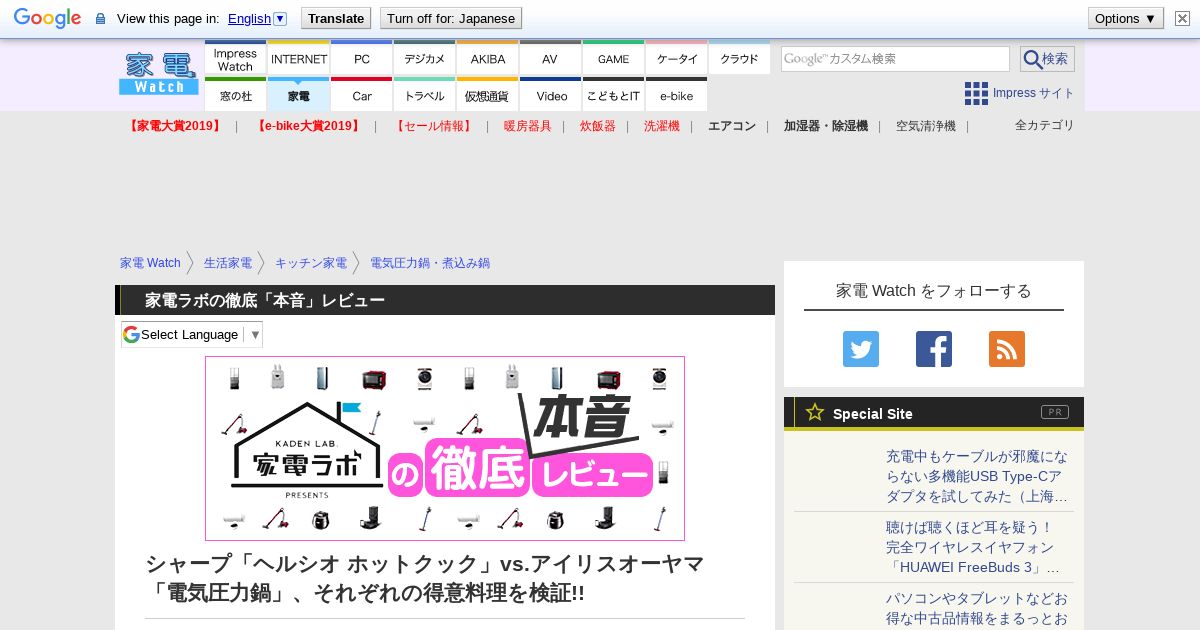Image resolution: width=1200 pixels, height=630 pixels.
Task: Open the PC tab
Action: point(362,59)
